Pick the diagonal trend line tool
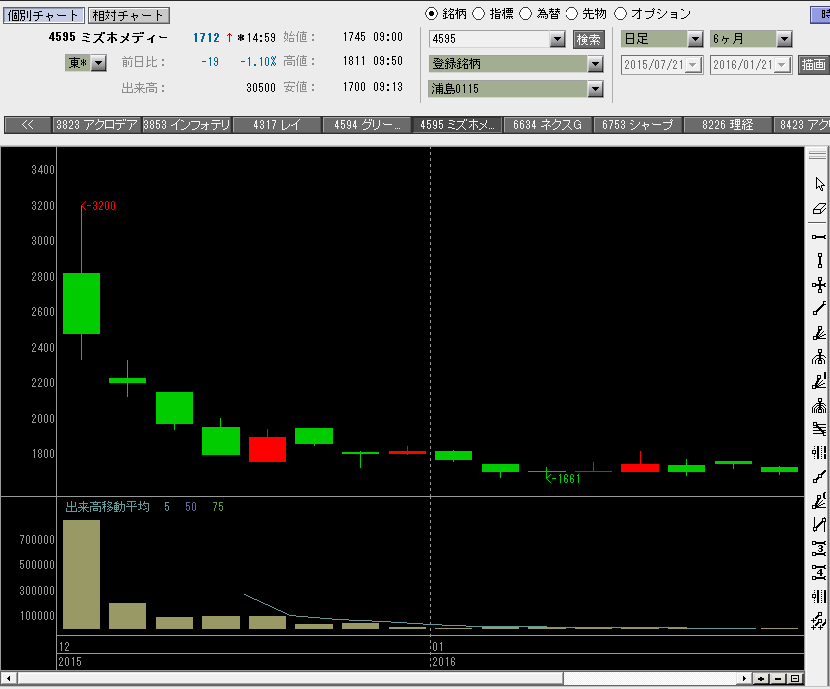The height and width of the screenshot is (689, 830). pos(819,308)
